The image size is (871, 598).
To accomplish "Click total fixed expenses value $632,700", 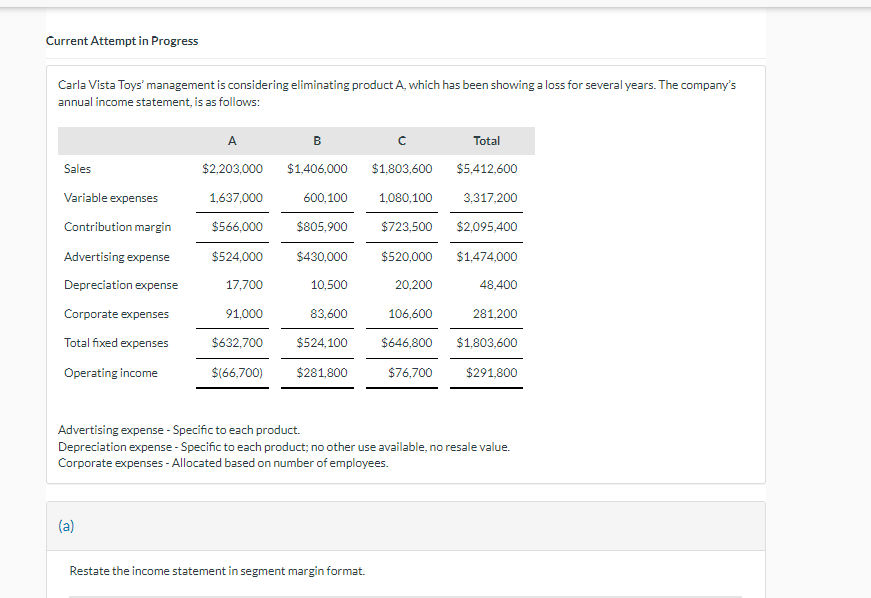I will 237,343.
